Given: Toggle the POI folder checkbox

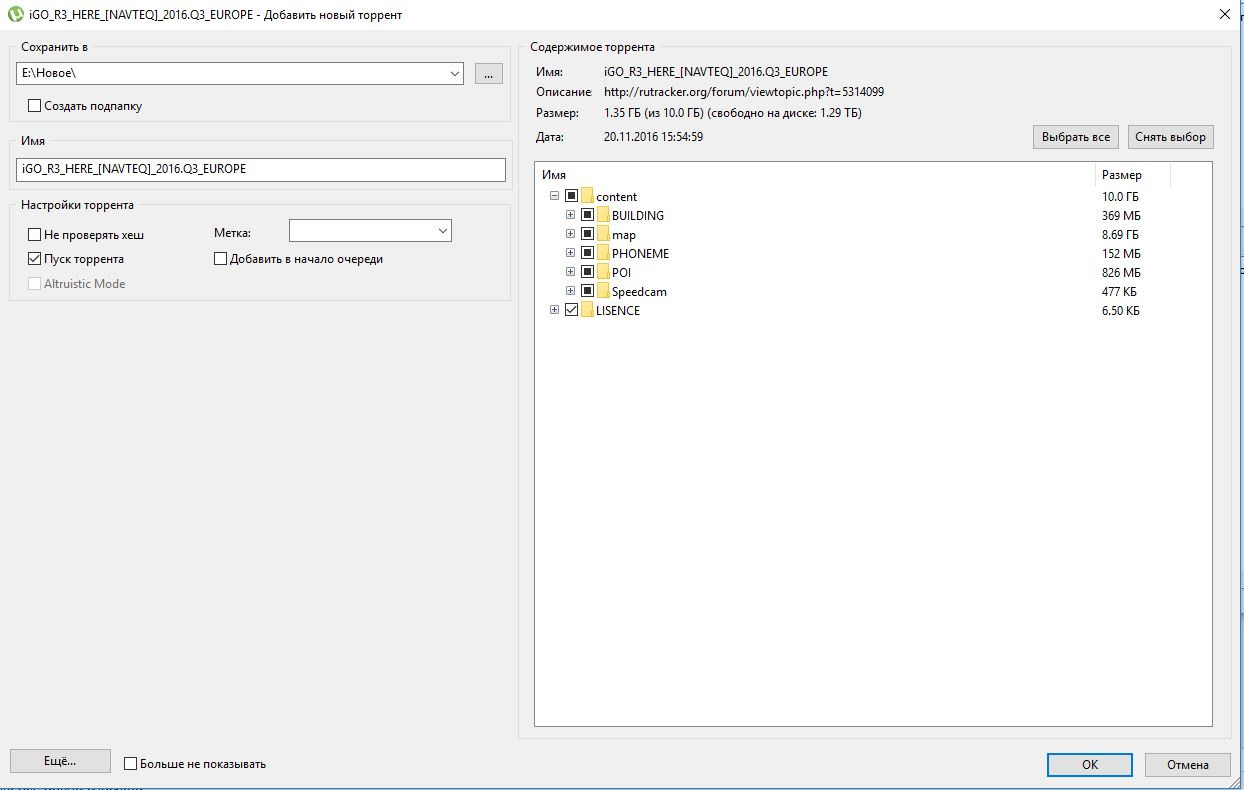Looking at the screenshot, I should click(x=588, y=272).
